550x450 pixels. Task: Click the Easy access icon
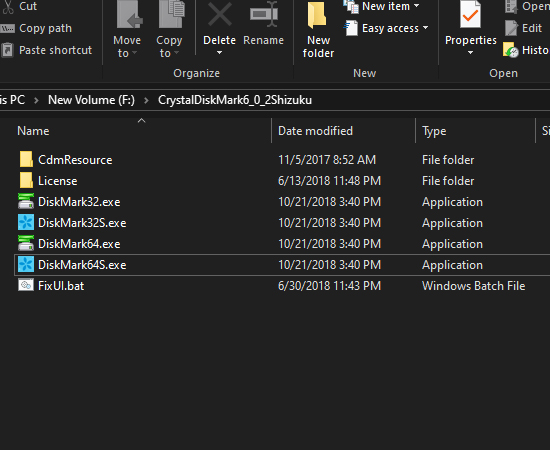(351, 28)
